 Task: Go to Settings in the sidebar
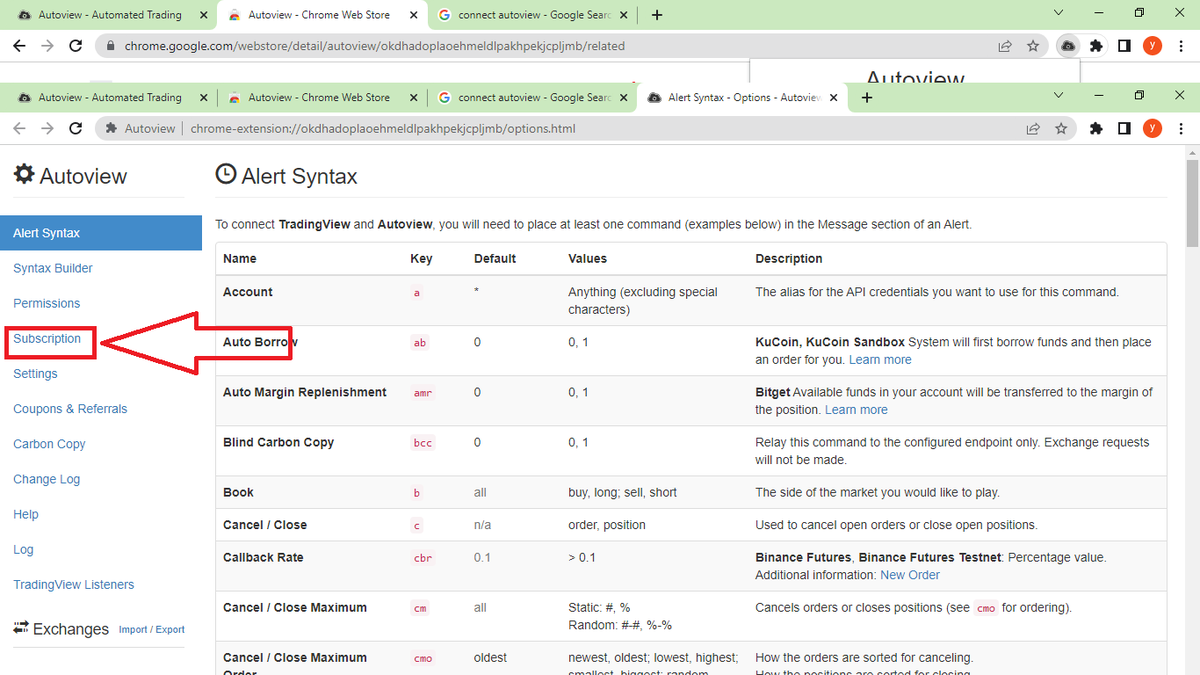click(x=35, y=374)
